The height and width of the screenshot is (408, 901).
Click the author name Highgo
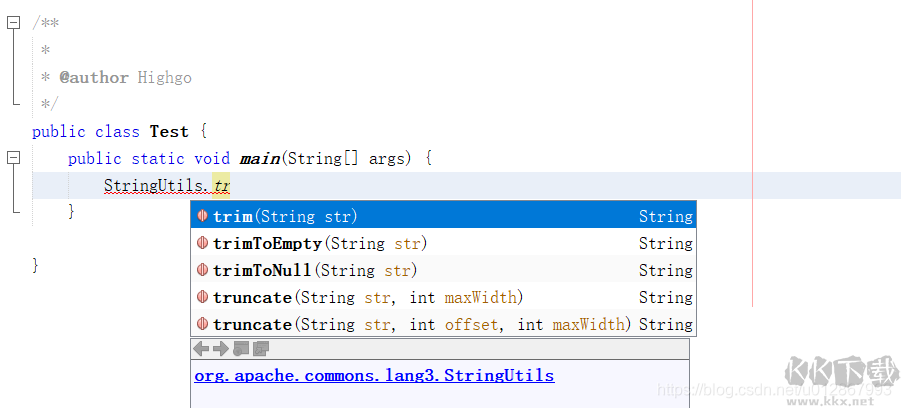click(164, 78)
